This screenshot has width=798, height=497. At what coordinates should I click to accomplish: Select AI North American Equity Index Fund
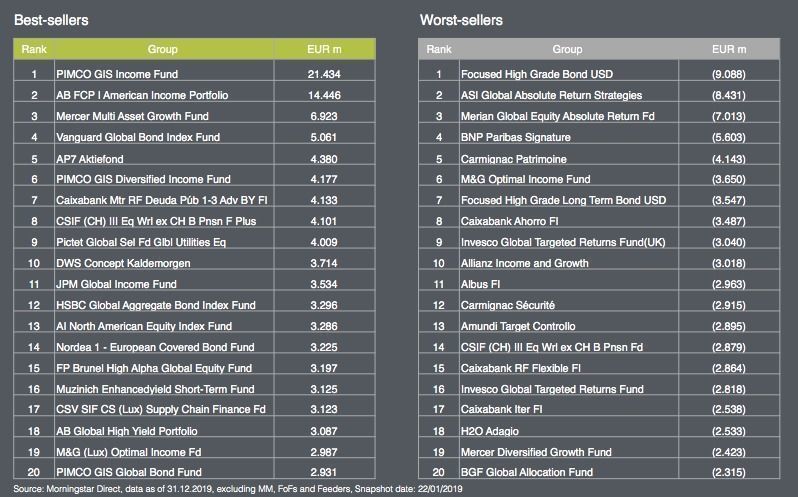144,326
